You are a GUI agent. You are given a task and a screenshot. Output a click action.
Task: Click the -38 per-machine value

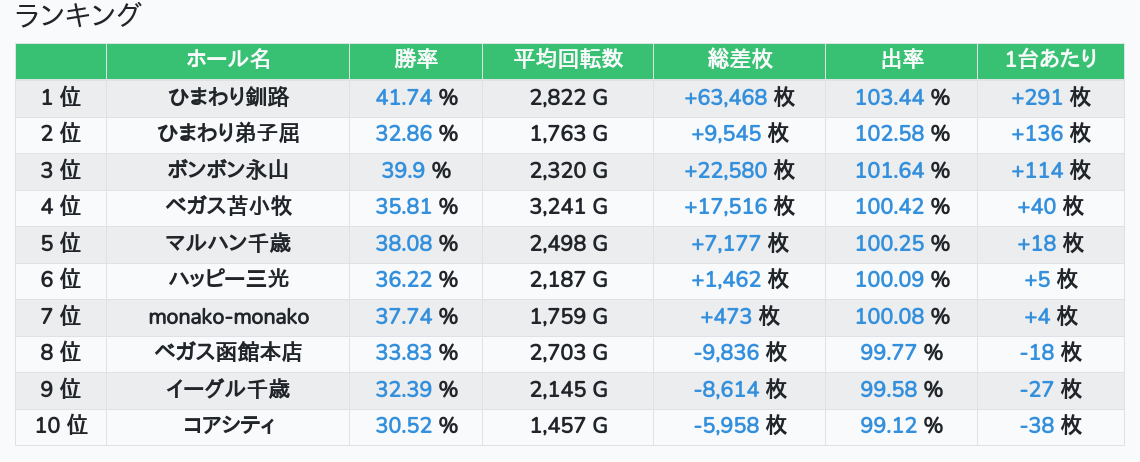click(x=1037, y=426)
